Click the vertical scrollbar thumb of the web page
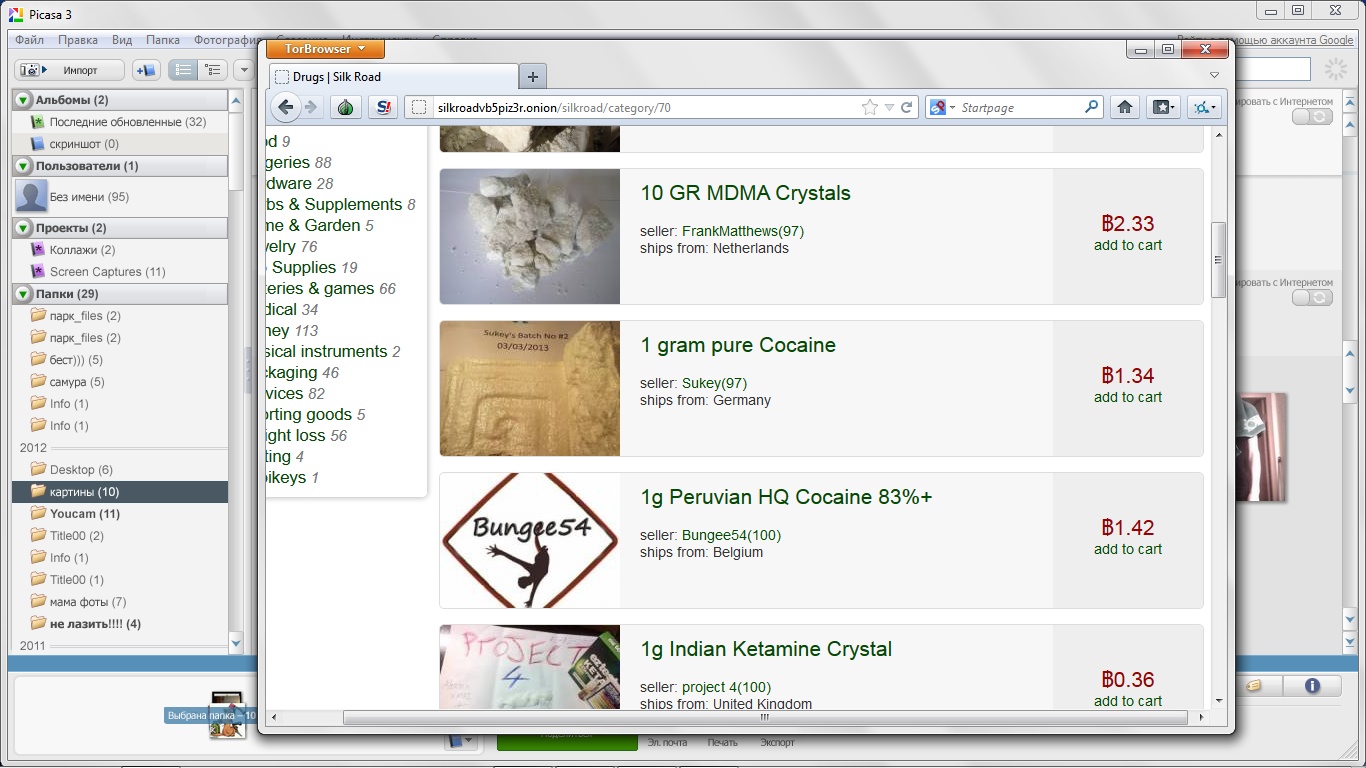The height and width of the screenshot is (768, 1366). 1218,259
